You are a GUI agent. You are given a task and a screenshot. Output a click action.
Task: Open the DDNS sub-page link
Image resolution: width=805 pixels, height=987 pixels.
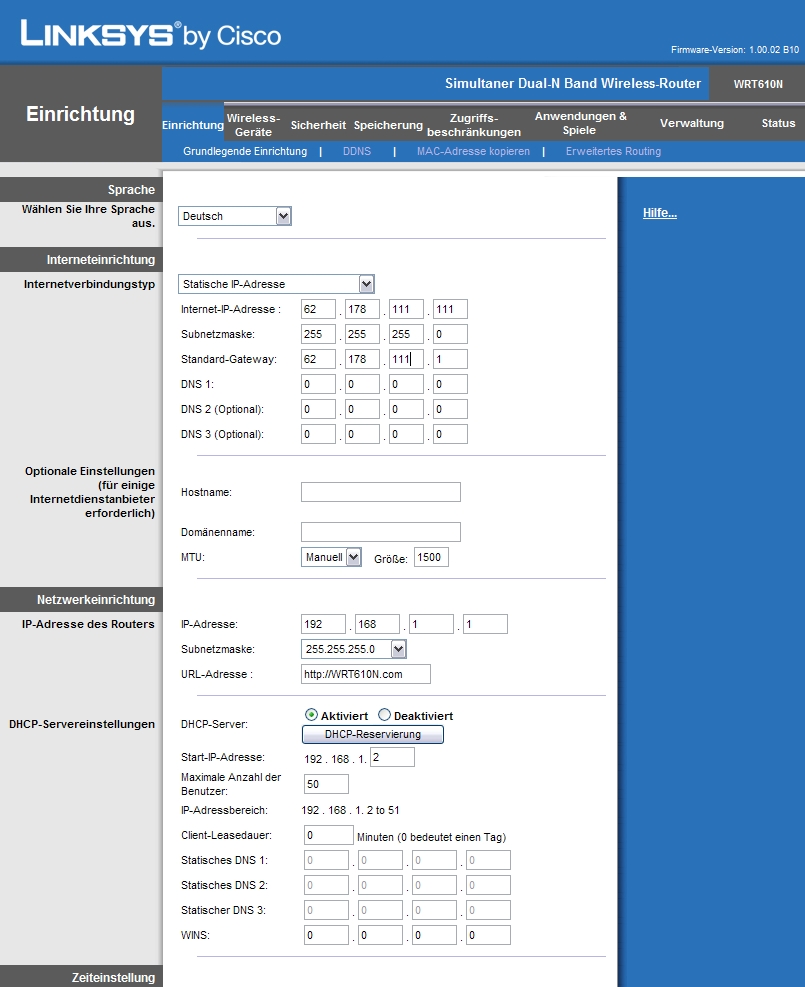click(x=356, y=151)
